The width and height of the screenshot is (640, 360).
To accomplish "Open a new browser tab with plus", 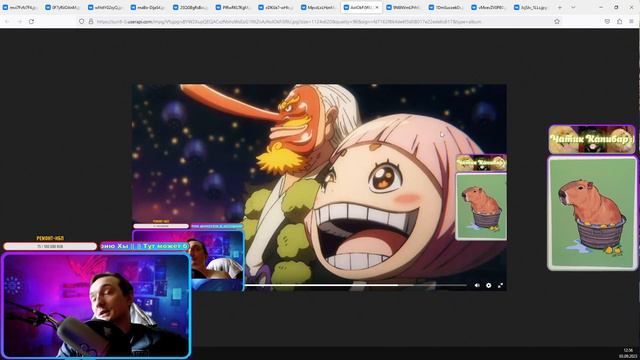I will click(x=560, y=7).
